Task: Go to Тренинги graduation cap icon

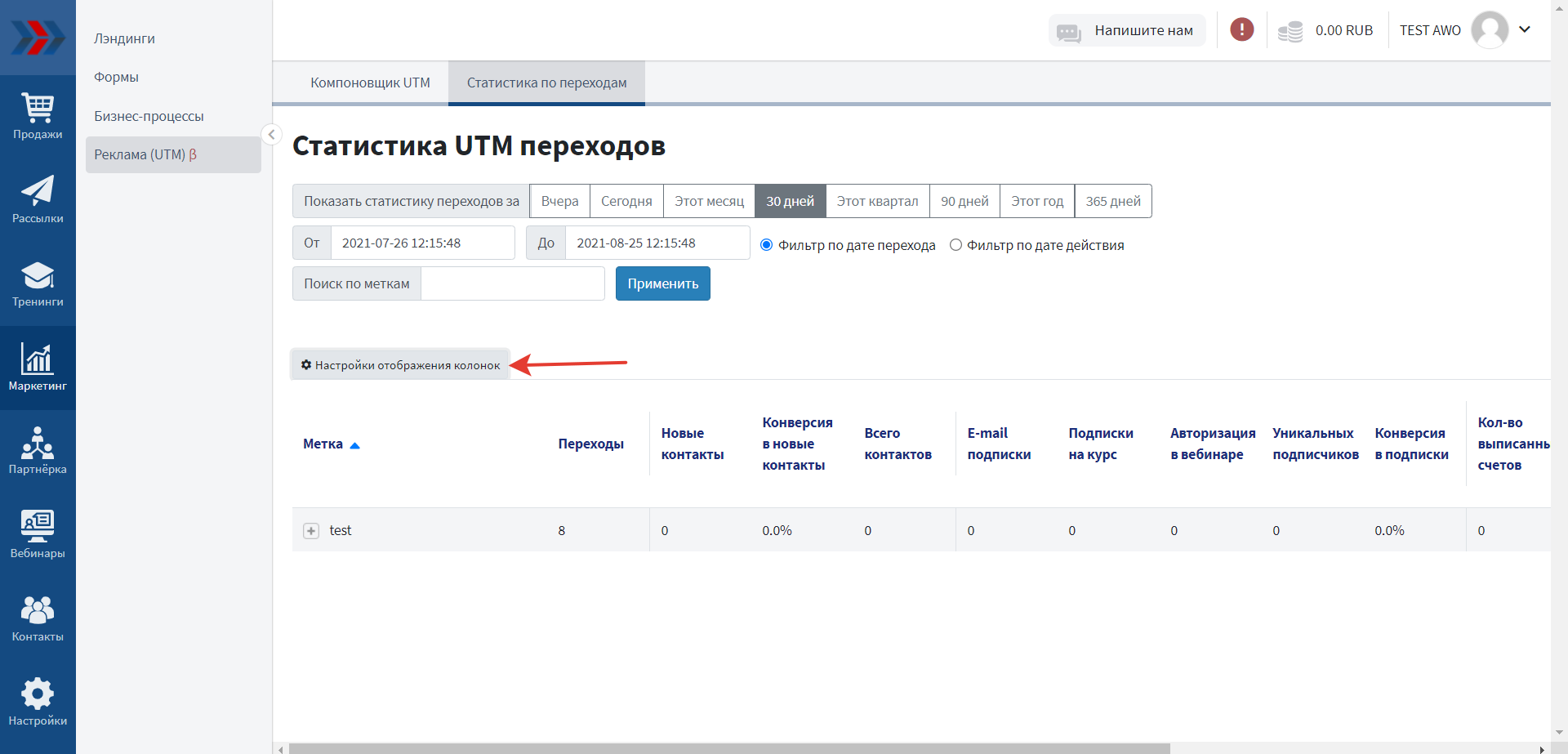Action: click(38, 284)
